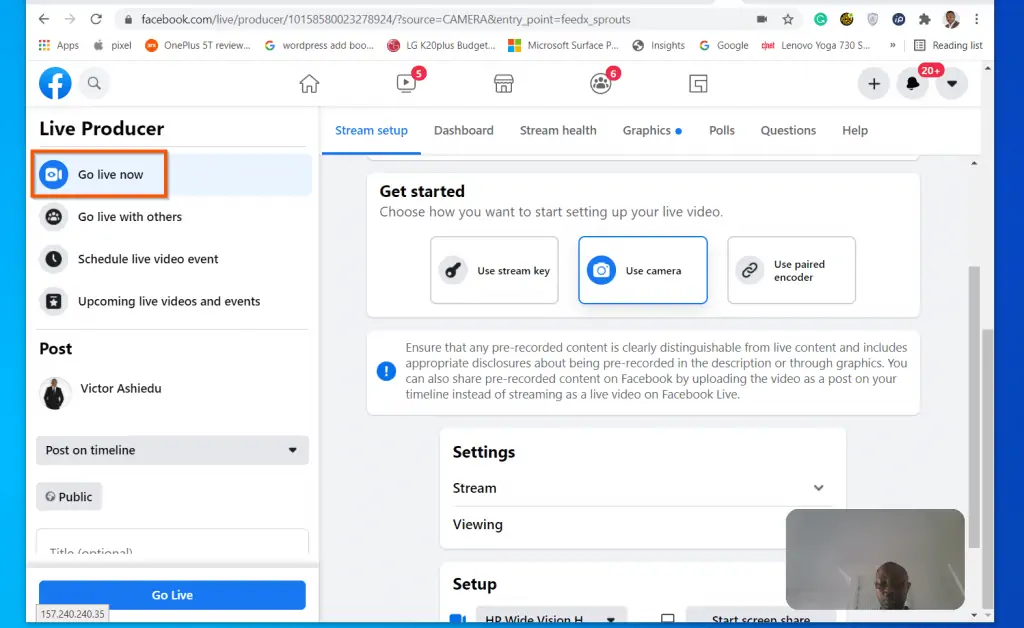
Task: Open the wordpress add boo... bookmark
Action: coord(319,45)
